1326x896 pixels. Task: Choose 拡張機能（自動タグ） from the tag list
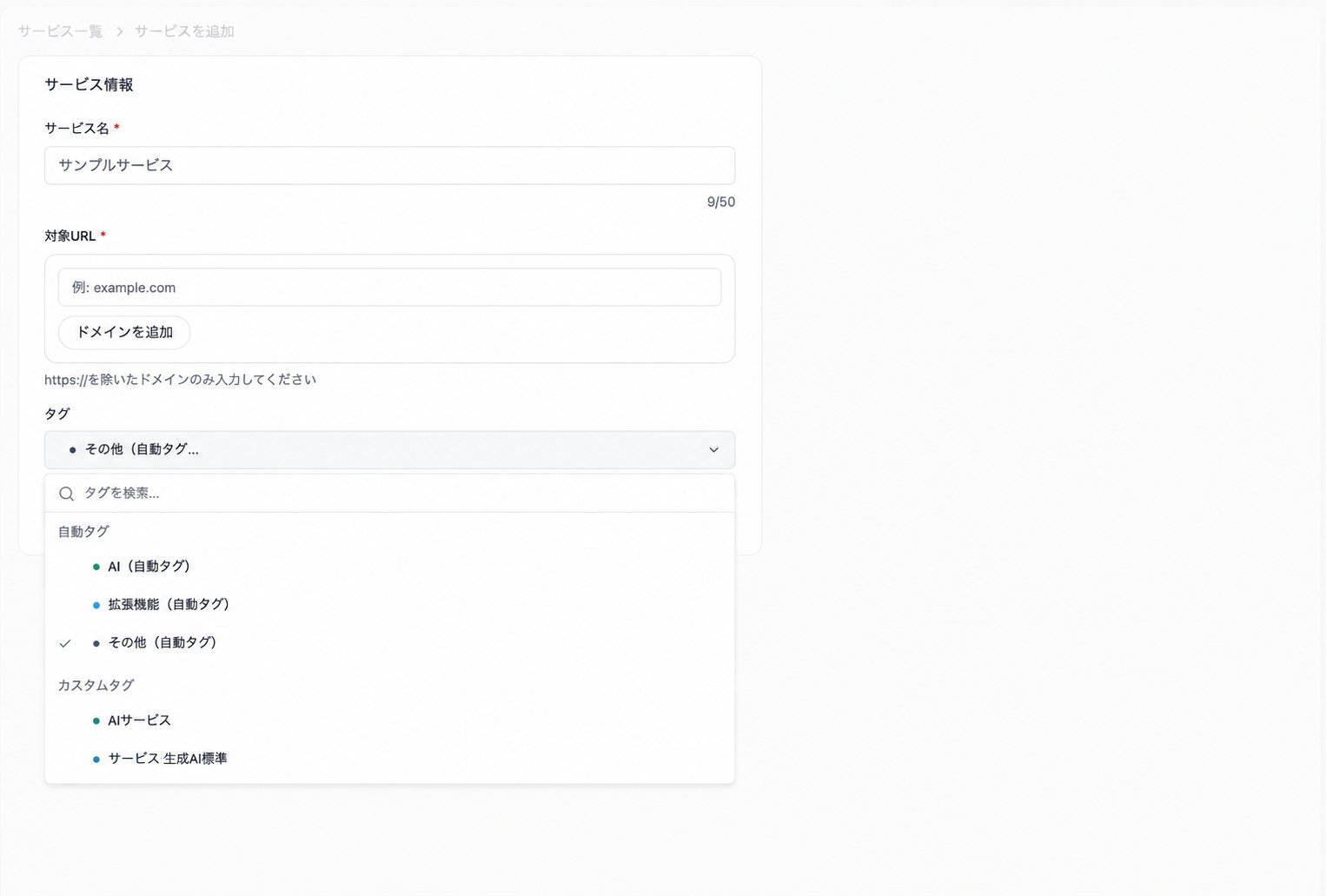389,605
